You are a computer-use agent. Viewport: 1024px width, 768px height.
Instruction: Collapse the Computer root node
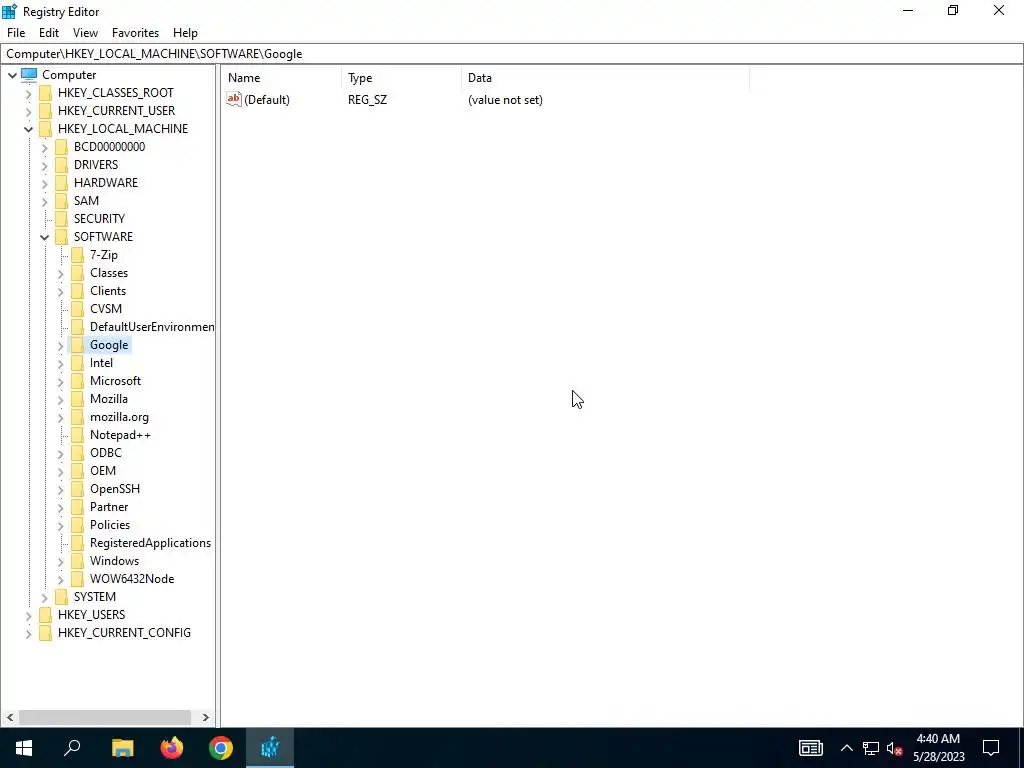point(12,75)
